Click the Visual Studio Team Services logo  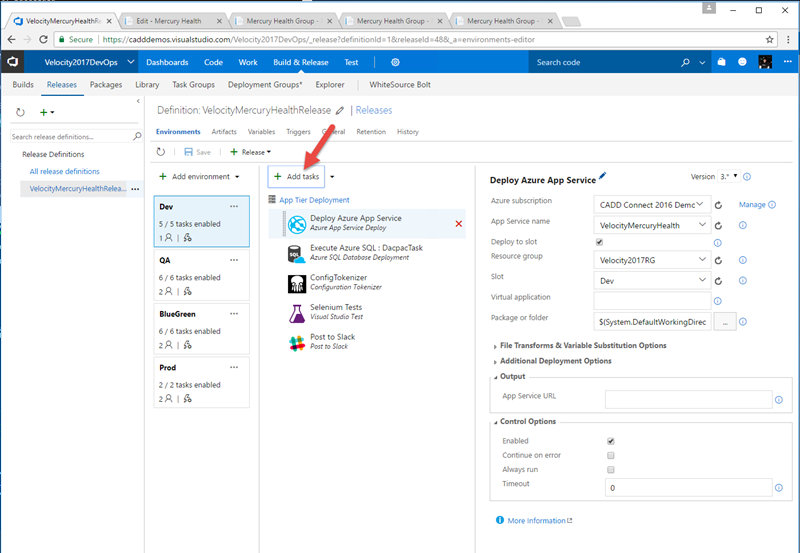tap(13, 62)
